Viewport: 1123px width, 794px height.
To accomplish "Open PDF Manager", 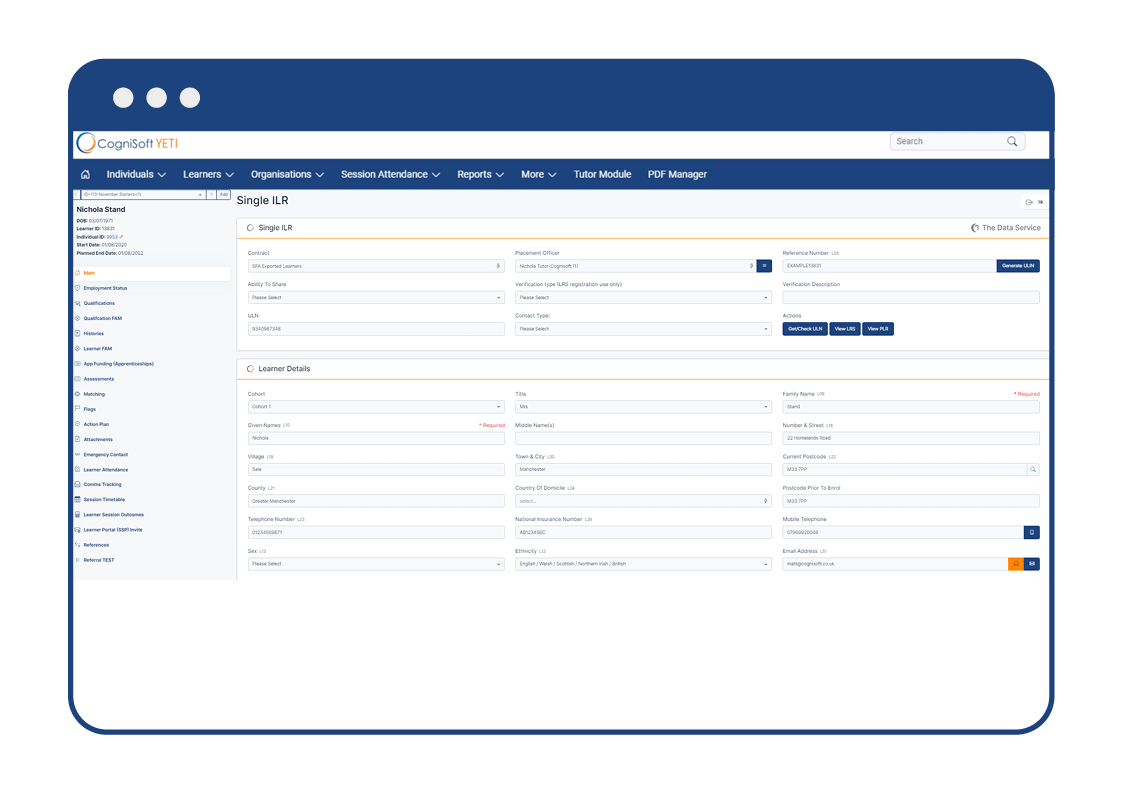I will [677, 175].
